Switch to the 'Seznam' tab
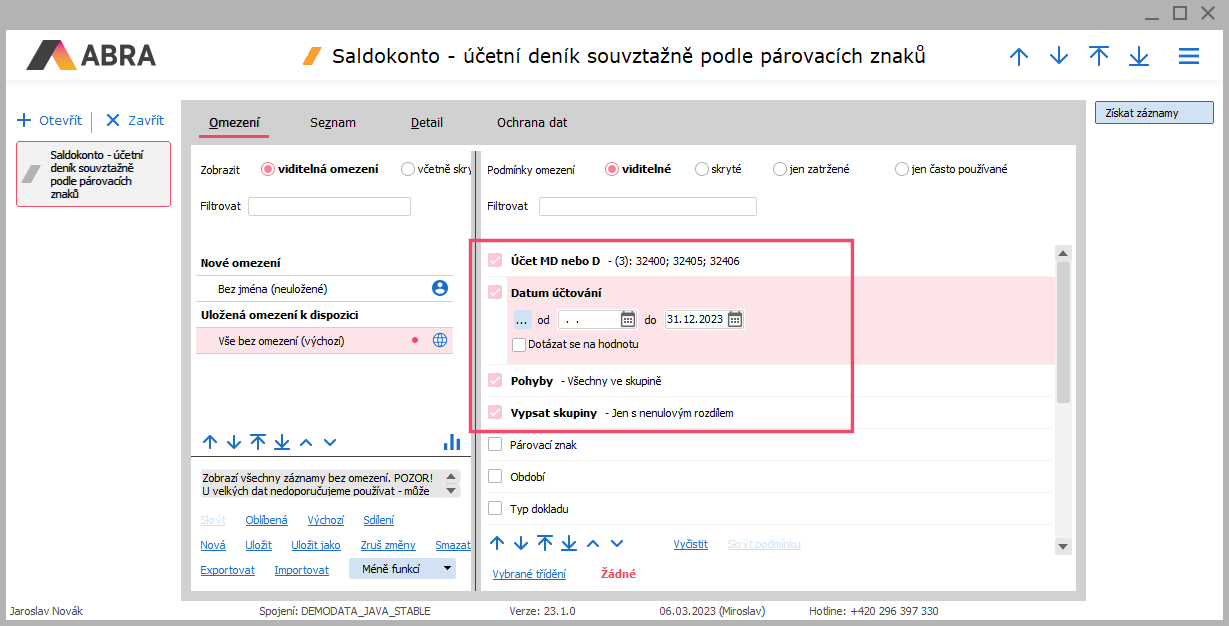 click(333, 123)
